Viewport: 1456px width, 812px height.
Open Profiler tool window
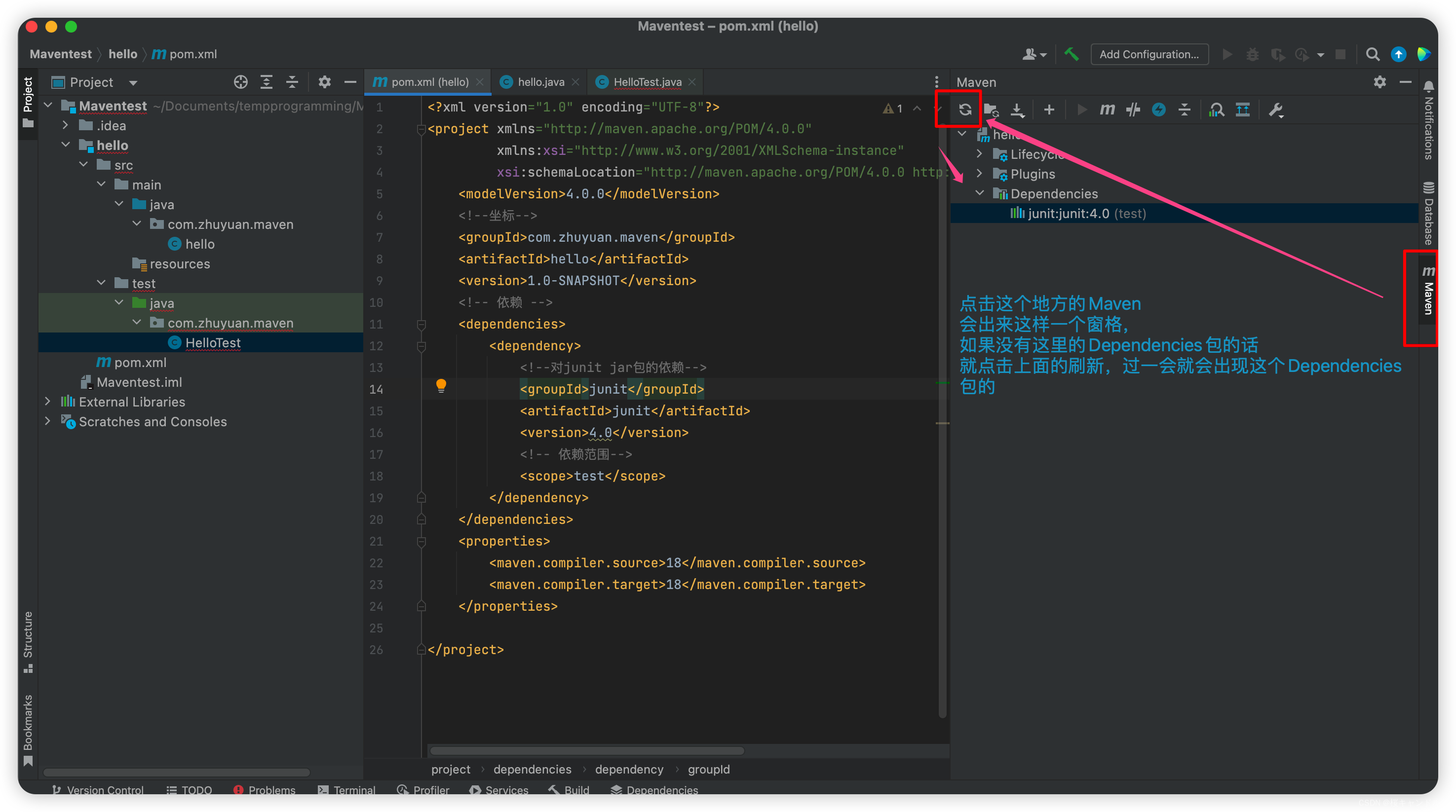(423, 789)
